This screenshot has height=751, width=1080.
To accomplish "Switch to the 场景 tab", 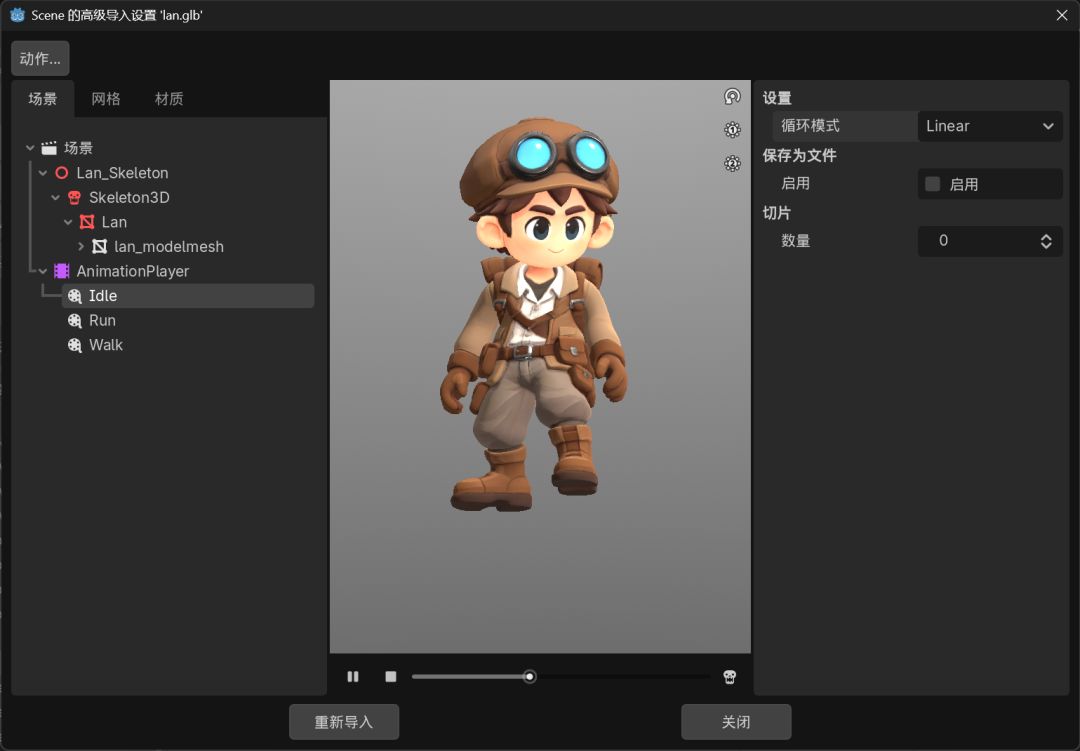I will [43, 99].
